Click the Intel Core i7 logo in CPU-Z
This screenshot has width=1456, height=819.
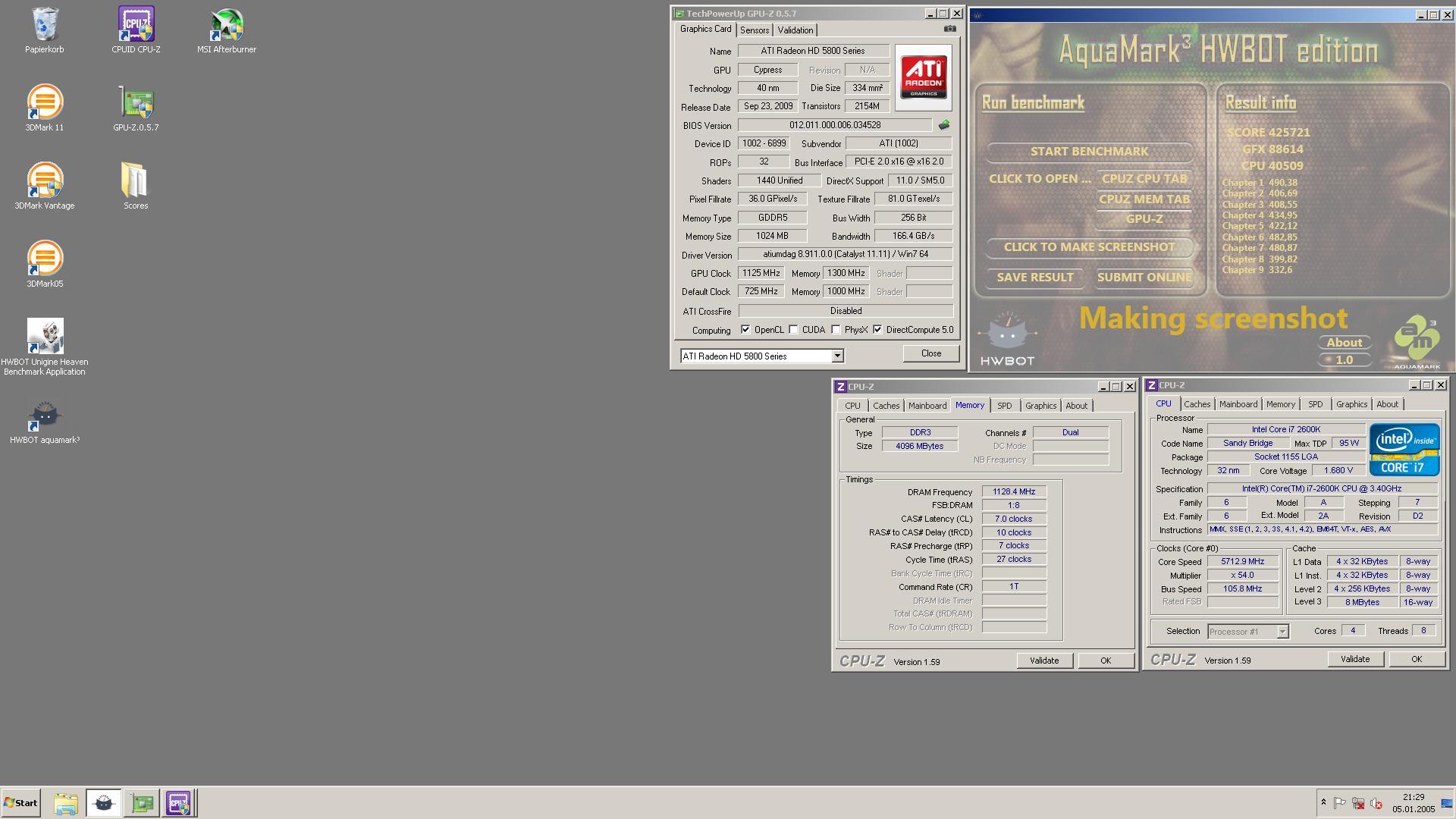coord(1404,450)
